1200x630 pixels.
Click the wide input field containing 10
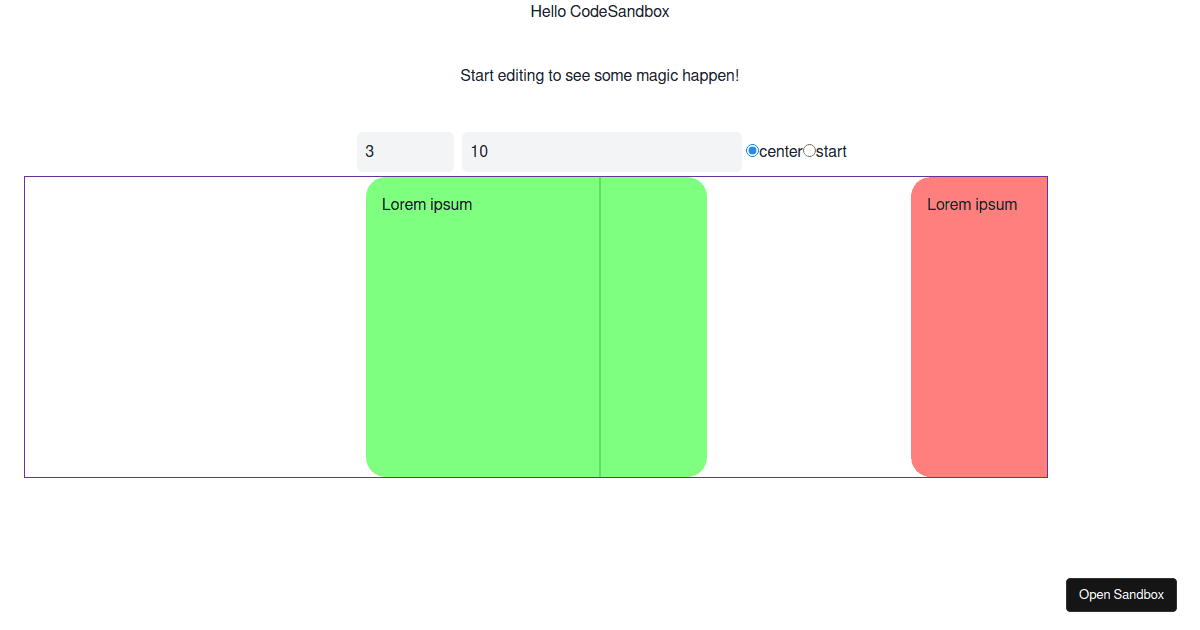[600, 151]
